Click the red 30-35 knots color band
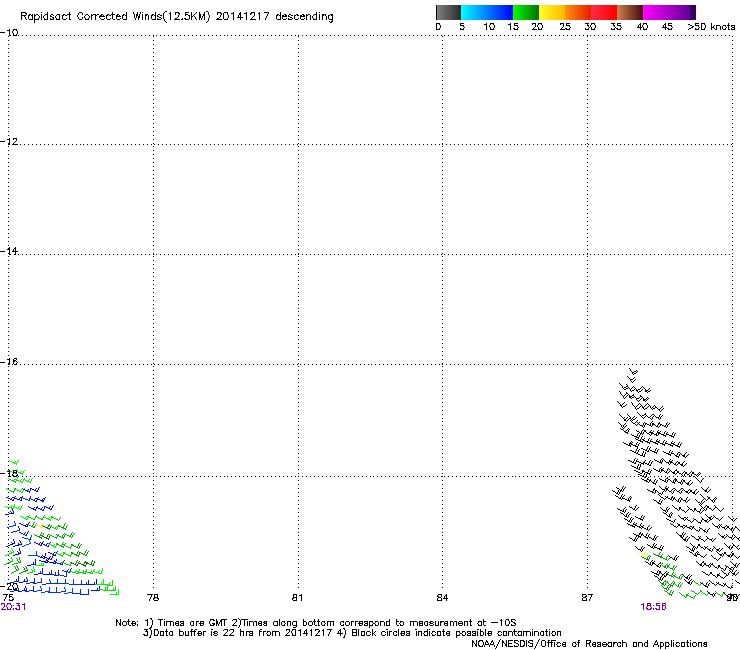Image resolution: width=740 pixels, height=650 pixels. (604, 12)
